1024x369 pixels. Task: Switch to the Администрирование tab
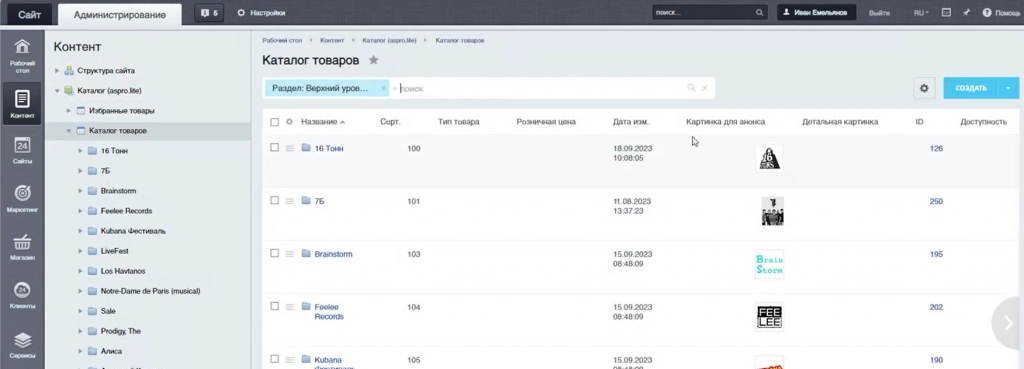120,14
